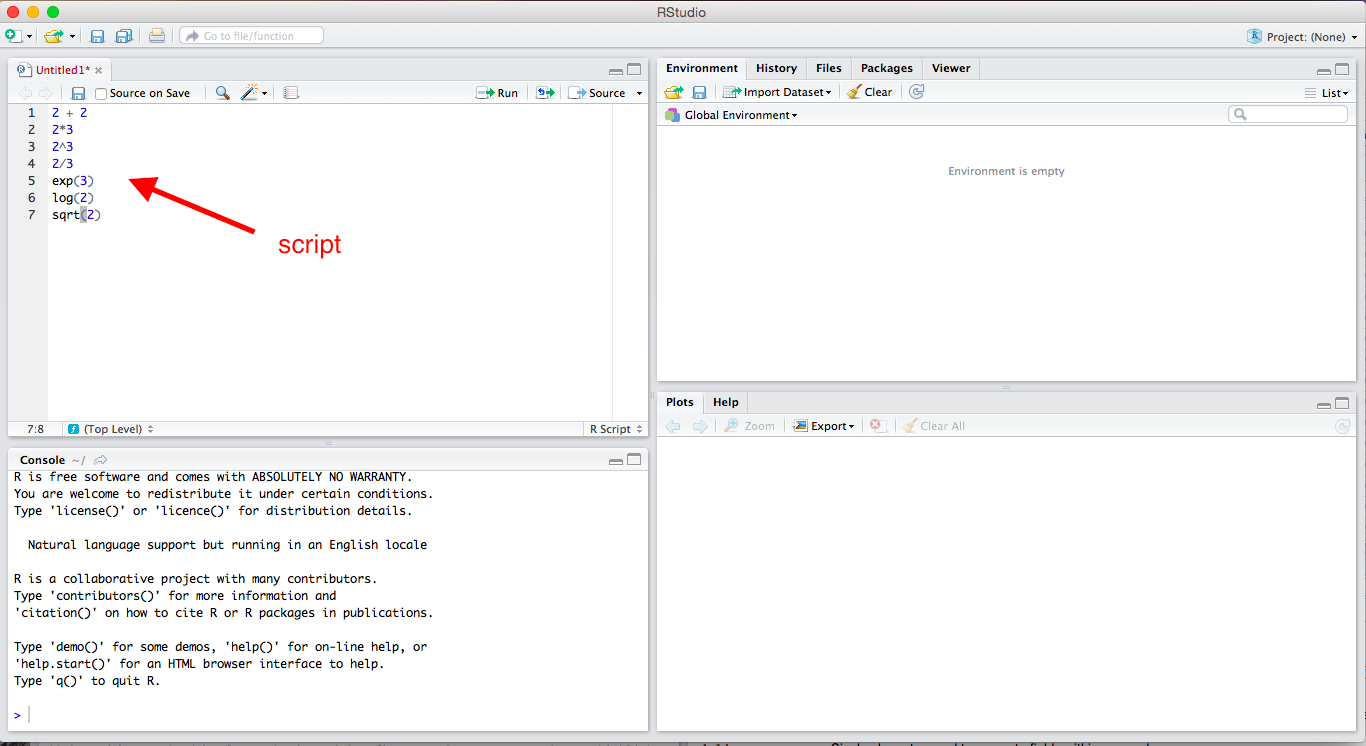Open the Global Environment selector

(x=732, y=115)
